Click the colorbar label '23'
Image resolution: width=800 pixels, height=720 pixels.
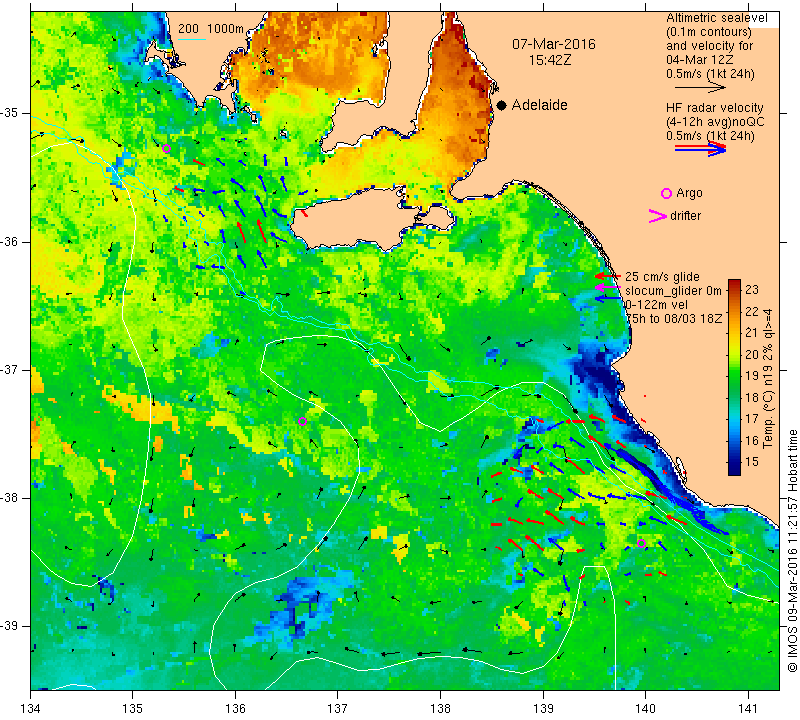pyautogui.click(x=752, y=290)
